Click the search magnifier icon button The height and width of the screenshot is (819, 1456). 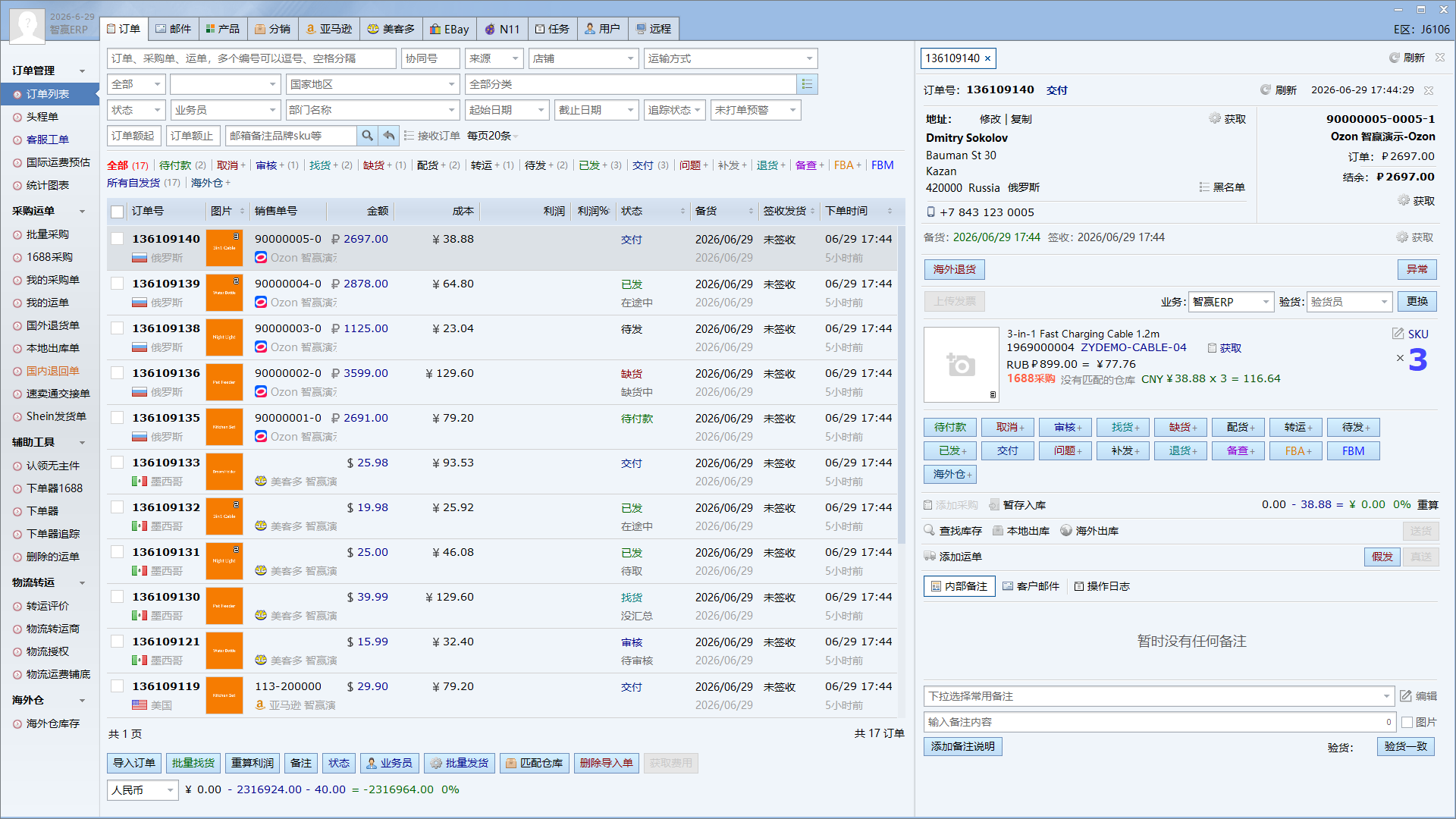[x=367, y=136]
